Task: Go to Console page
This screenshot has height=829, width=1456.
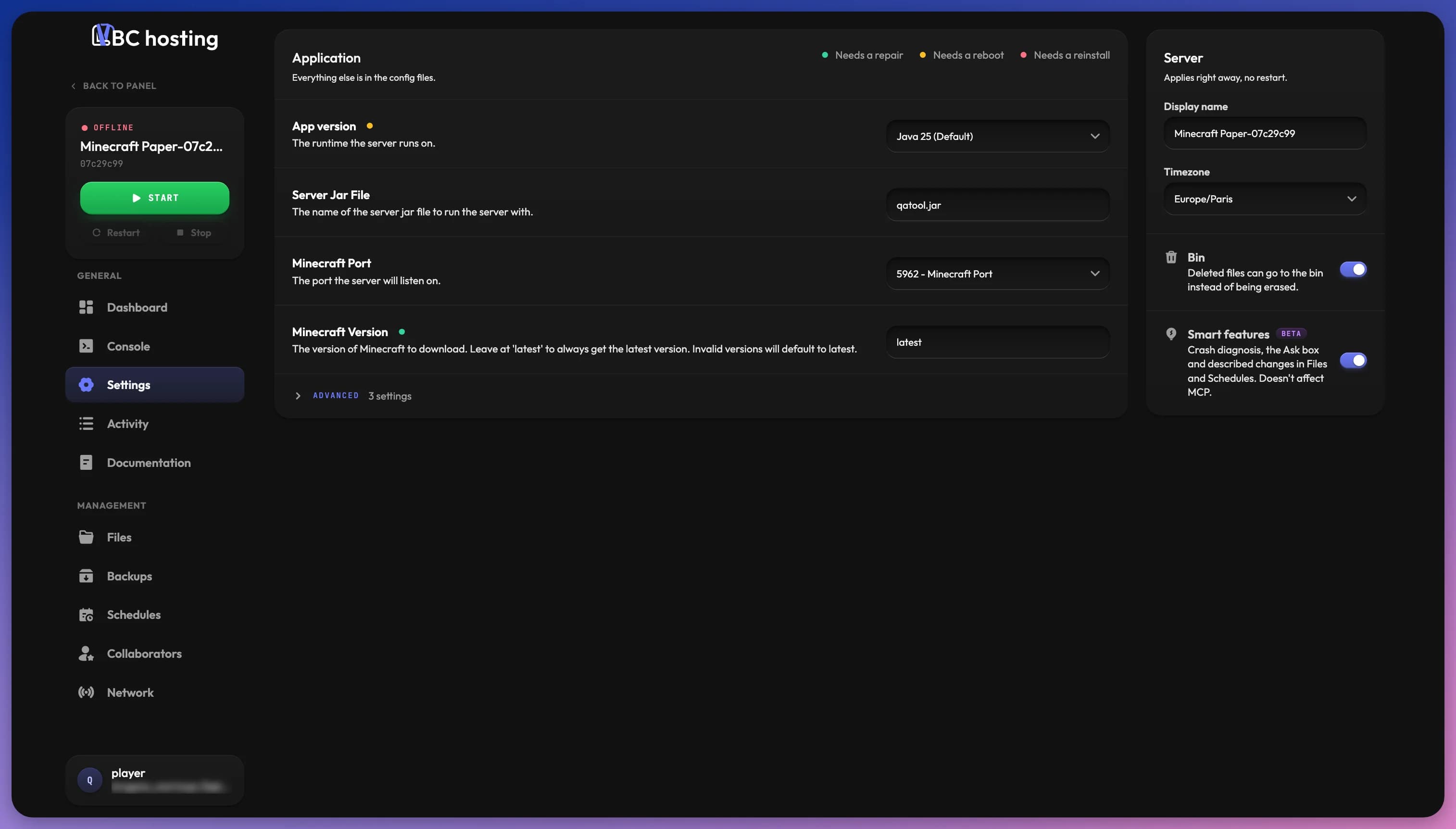Action: click(155, 346)
